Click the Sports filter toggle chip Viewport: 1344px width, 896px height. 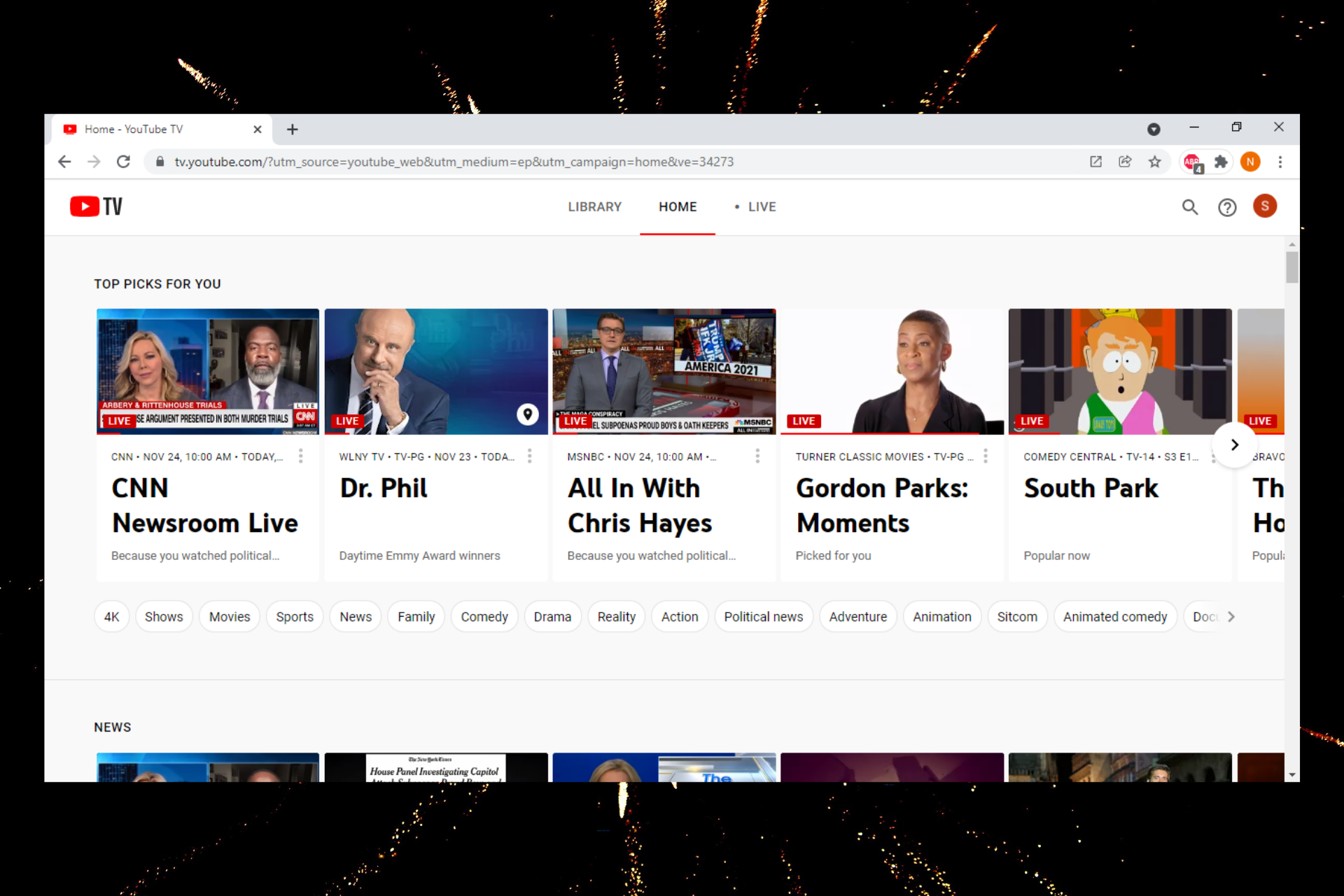(294, 616)
